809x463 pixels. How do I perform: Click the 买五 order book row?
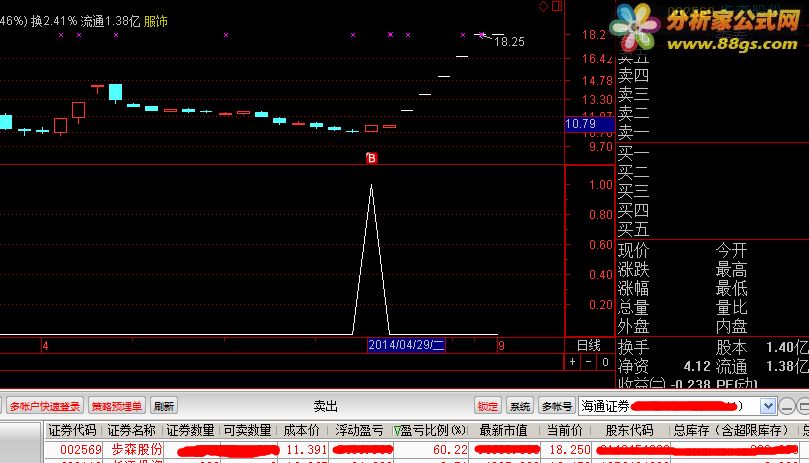tap(633, 229)
